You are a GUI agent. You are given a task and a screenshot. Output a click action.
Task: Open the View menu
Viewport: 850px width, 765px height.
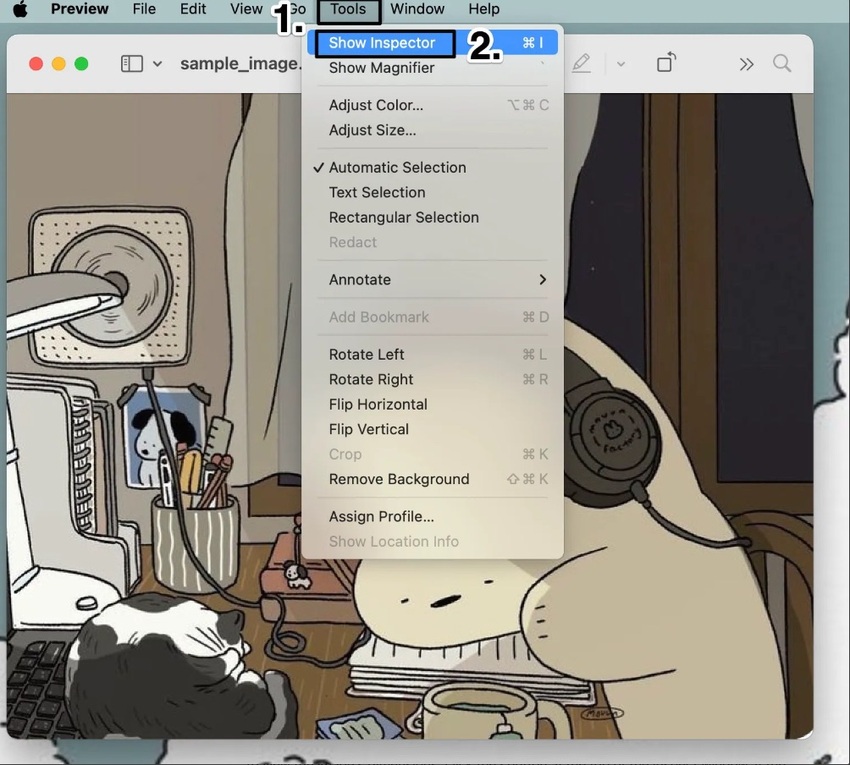point(246,9)
